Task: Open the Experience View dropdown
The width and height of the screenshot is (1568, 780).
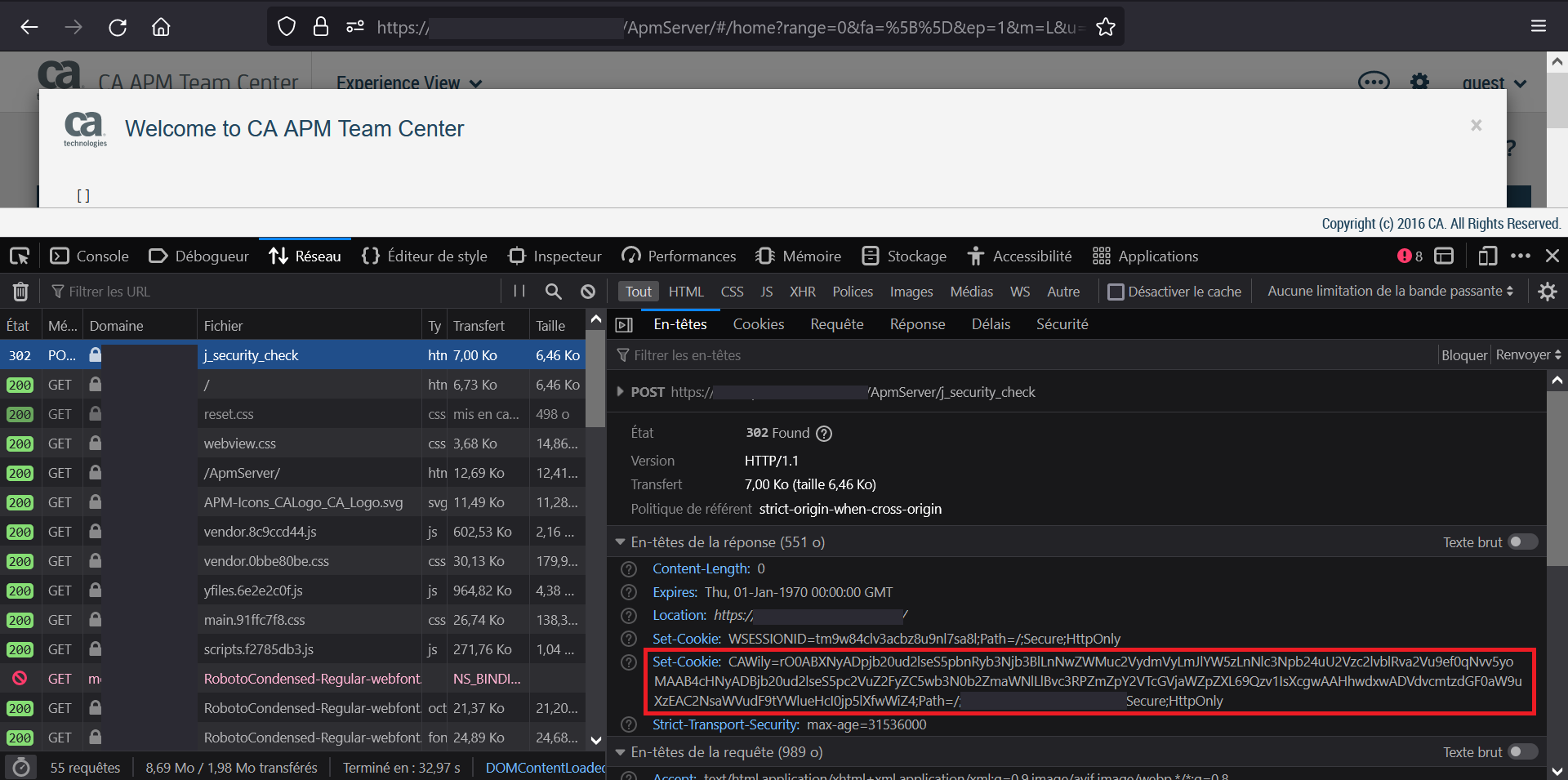Action: click(x=409, y=82)
